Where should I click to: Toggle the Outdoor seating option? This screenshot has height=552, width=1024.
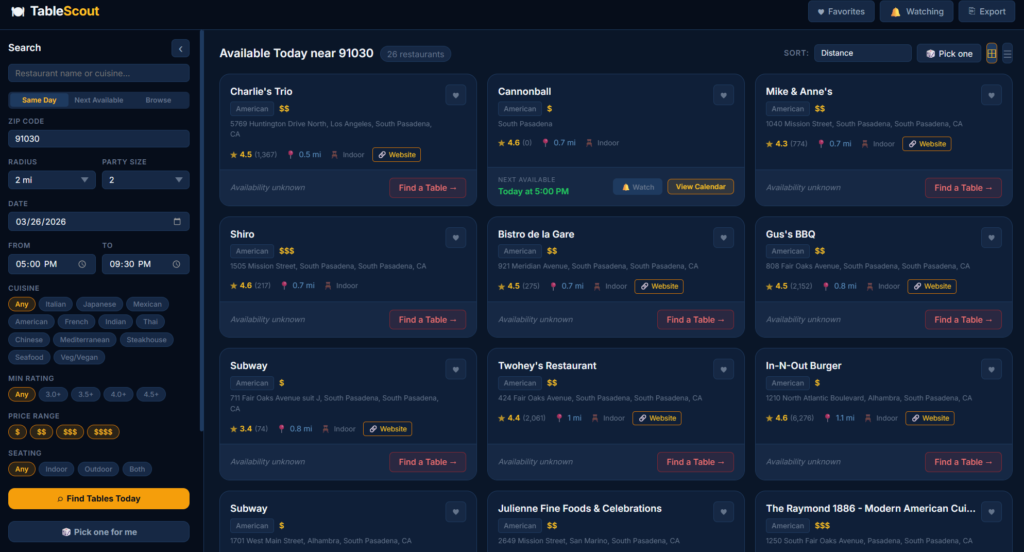pos(98,469)
